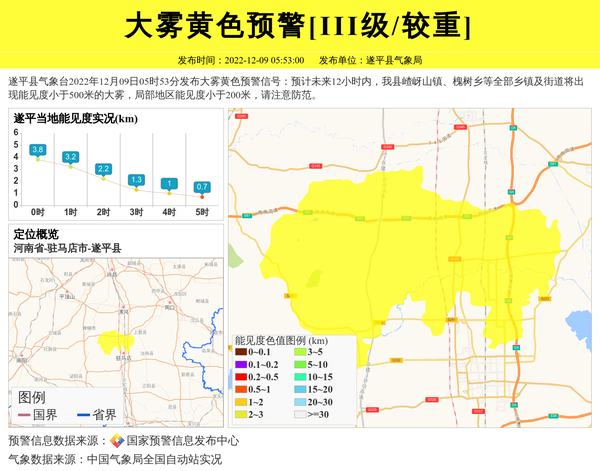The image size is (600, 471).
Task: Click the 5时 axis label
Action: [202, 212]
